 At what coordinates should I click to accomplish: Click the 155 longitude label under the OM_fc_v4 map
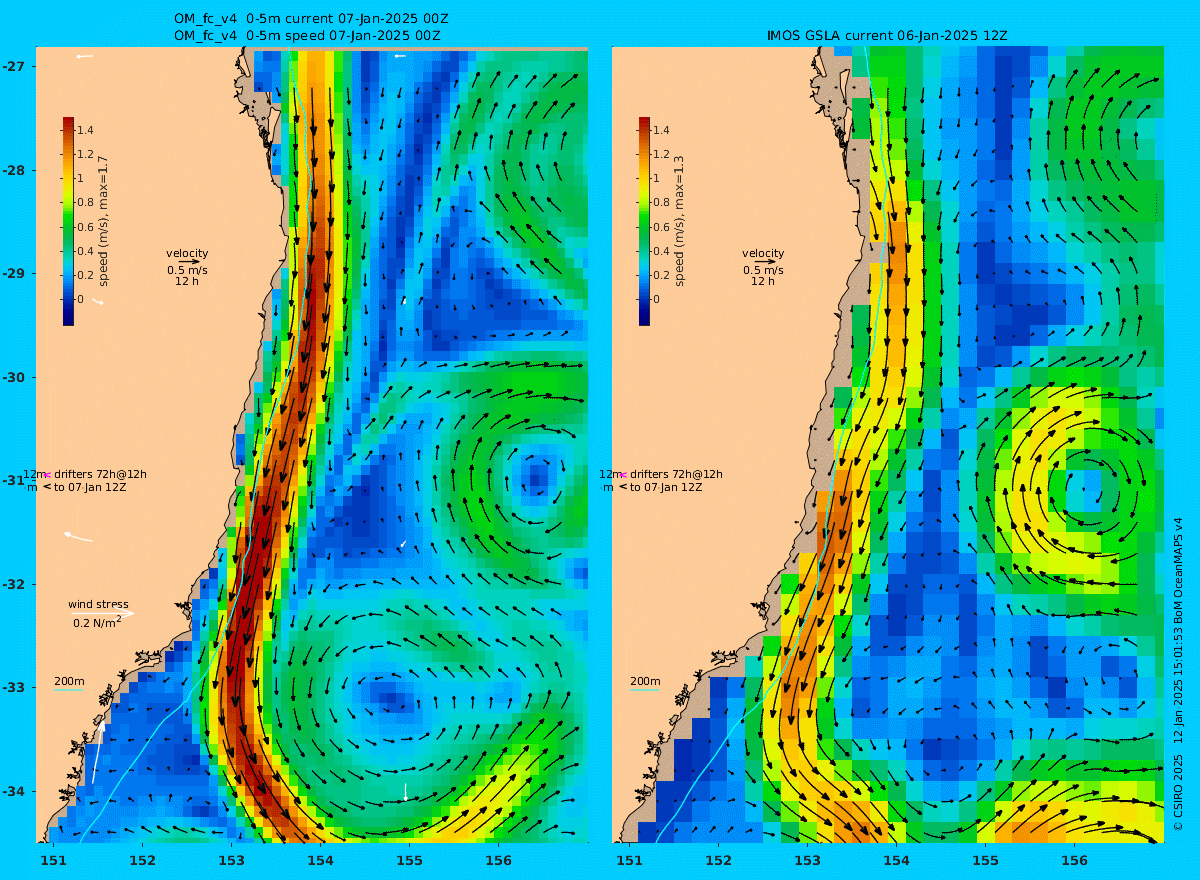[x=409, y=860]
